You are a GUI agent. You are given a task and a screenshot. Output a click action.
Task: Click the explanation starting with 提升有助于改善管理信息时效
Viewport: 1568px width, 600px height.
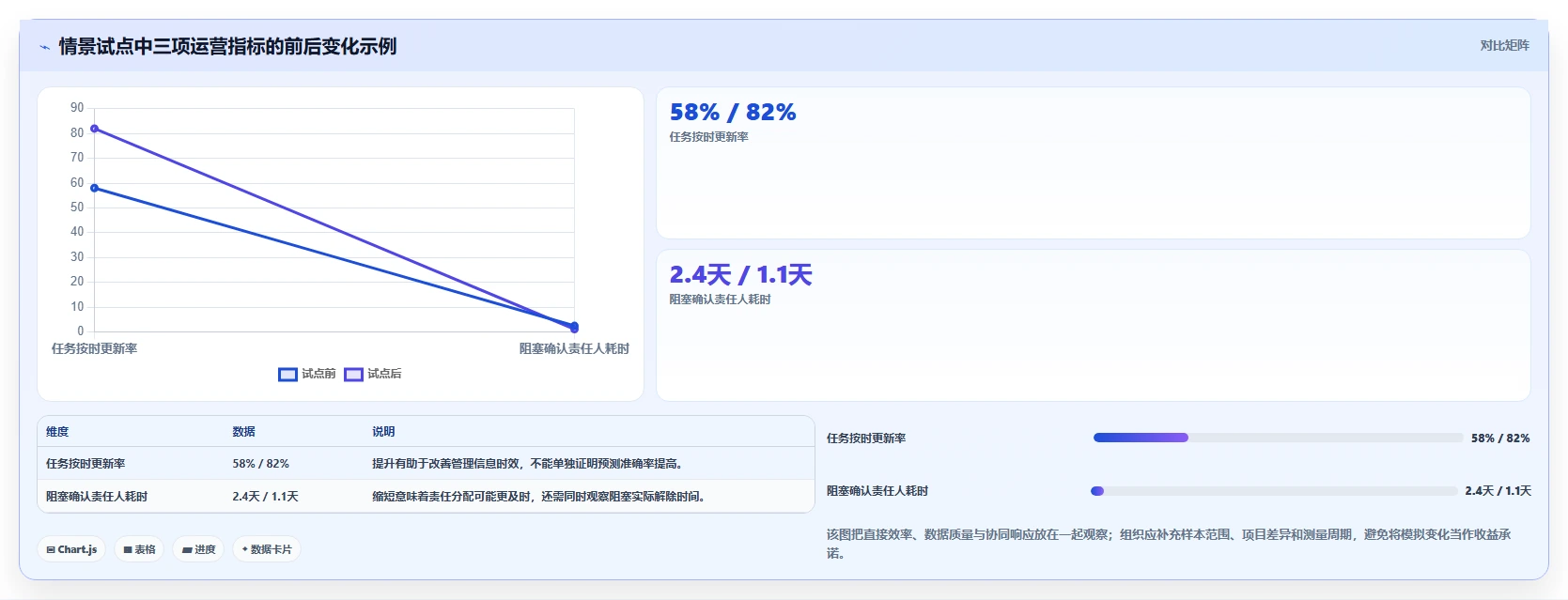click(528, 464)
